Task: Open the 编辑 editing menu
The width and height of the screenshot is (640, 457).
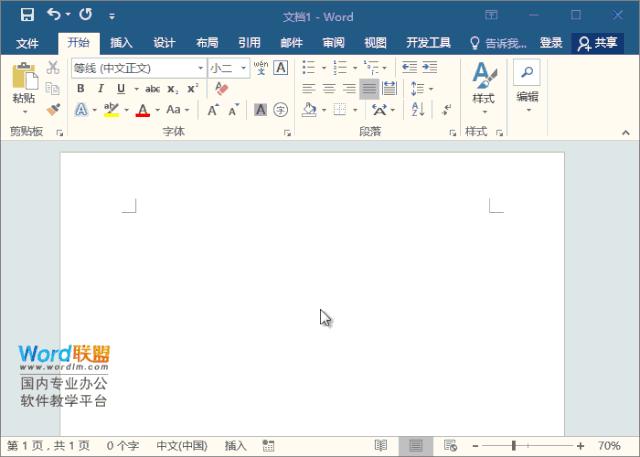Action: click(527, 87)
